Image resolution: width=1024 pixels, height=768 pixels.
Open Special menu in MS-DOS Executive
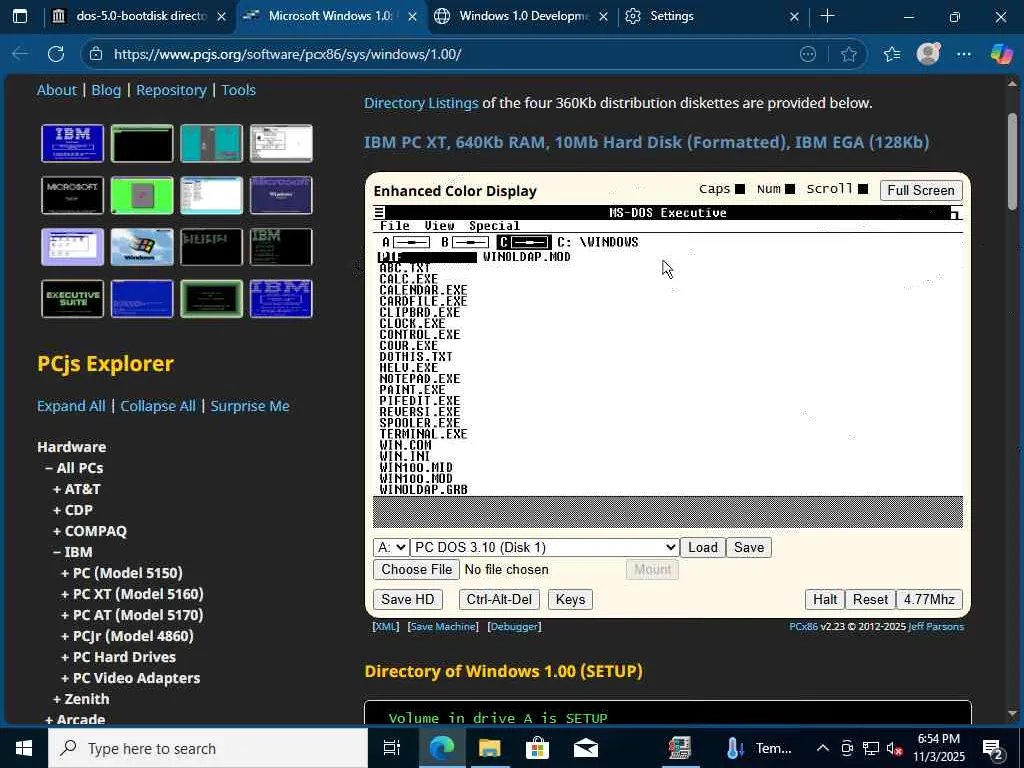[x=494, y=226]
